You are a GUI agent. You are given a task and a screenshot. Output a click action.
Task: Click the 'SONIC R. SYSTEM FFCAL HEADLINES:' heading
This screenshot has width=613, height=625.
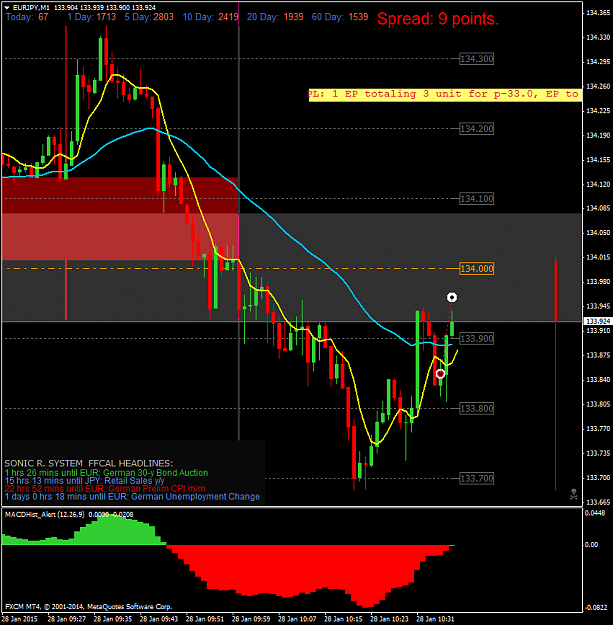(88, 464)
